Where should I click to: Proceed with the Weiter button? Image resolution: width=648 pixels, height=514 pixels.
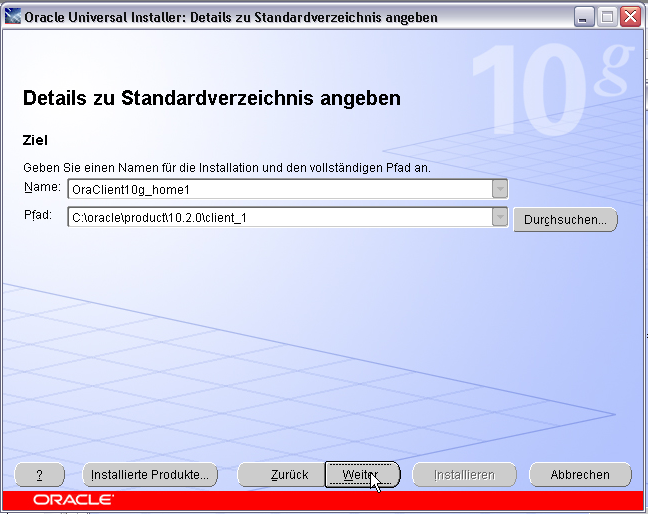pos(363,475)
